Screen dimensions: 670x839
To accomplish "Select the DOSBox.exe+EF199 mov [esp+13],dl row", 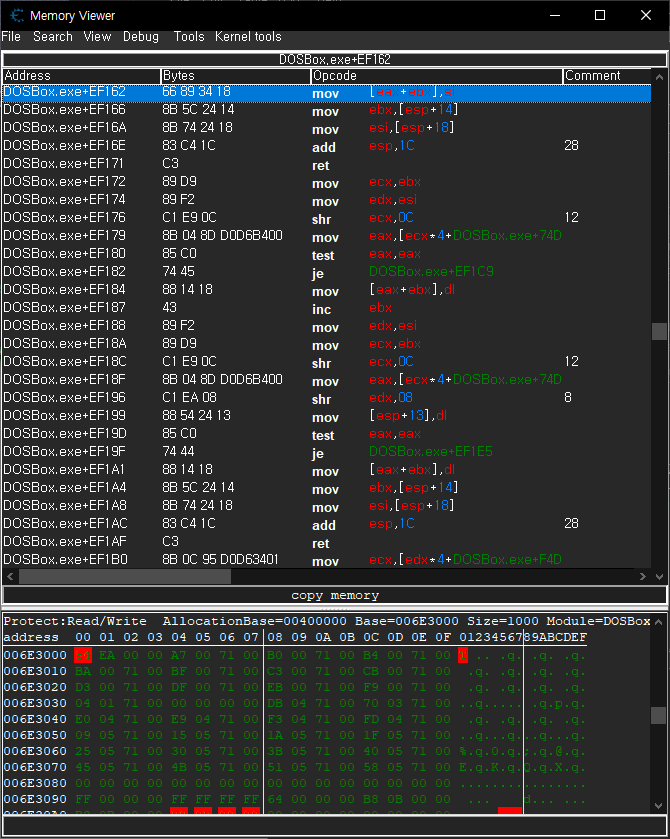I will [x=326, y=416].
